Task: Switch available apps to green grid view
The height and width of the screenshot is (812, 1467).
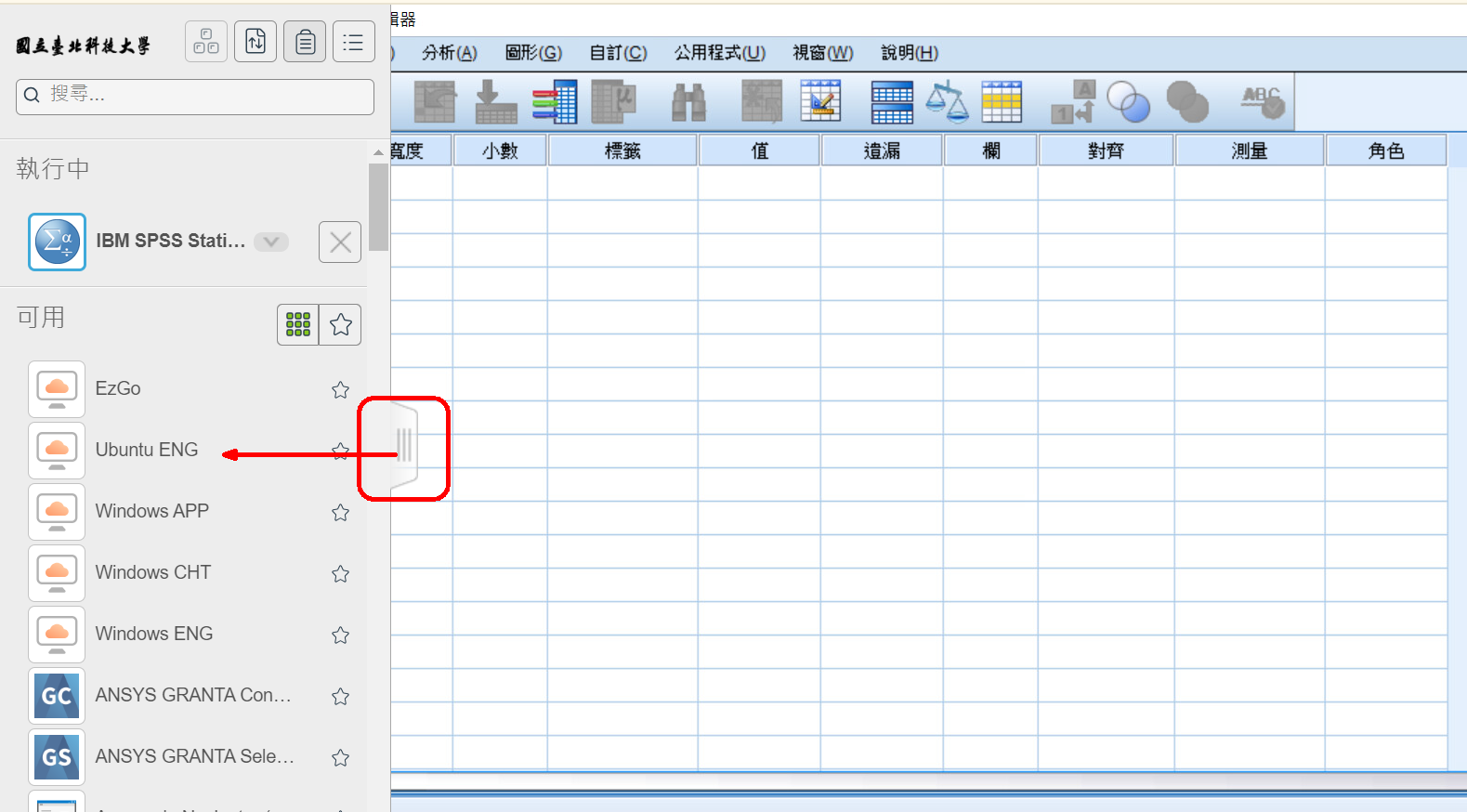Action: coord(298,324)
